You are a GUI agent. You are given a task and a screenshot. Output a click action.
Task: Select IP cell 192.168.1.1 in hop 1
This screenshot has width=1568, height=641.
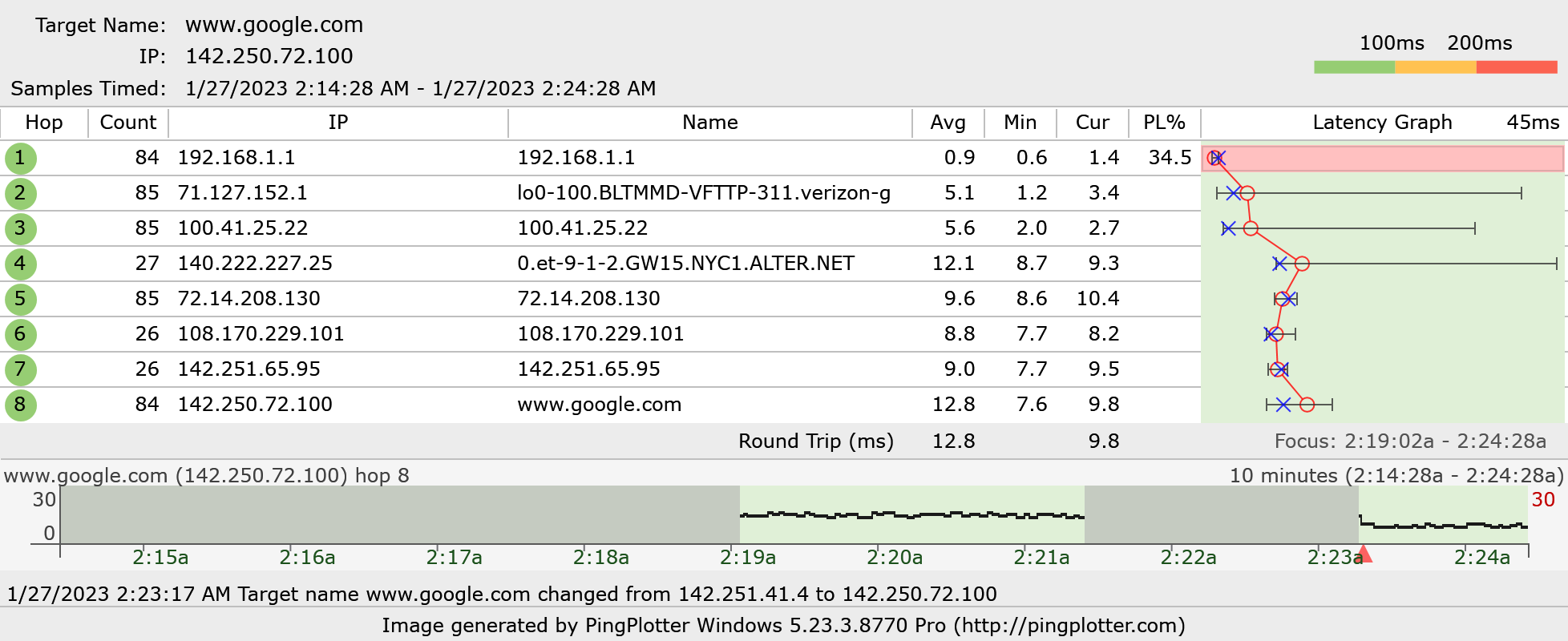(x=236, y=158)
